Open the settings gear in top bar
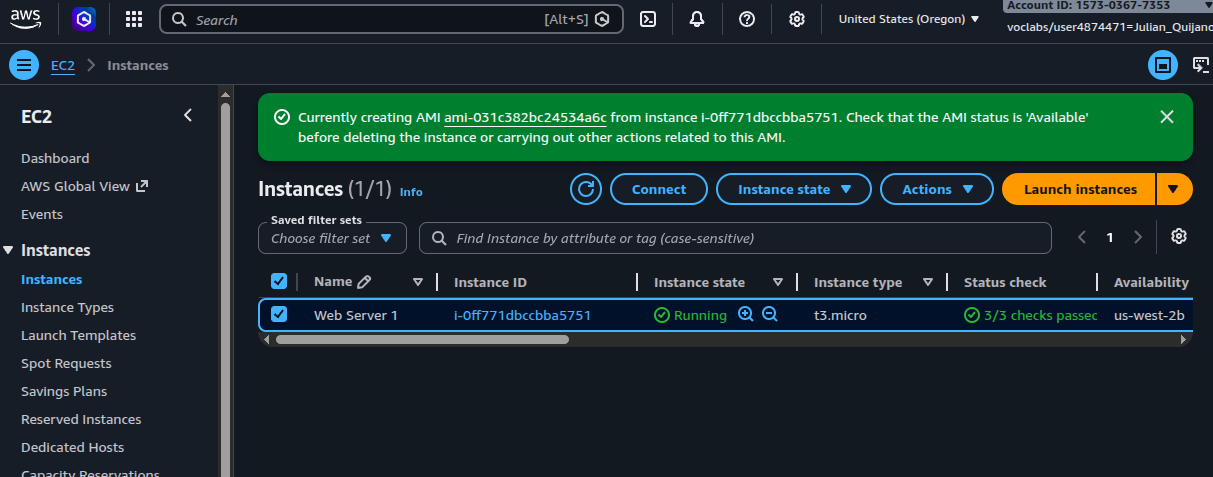 (796, 19)
